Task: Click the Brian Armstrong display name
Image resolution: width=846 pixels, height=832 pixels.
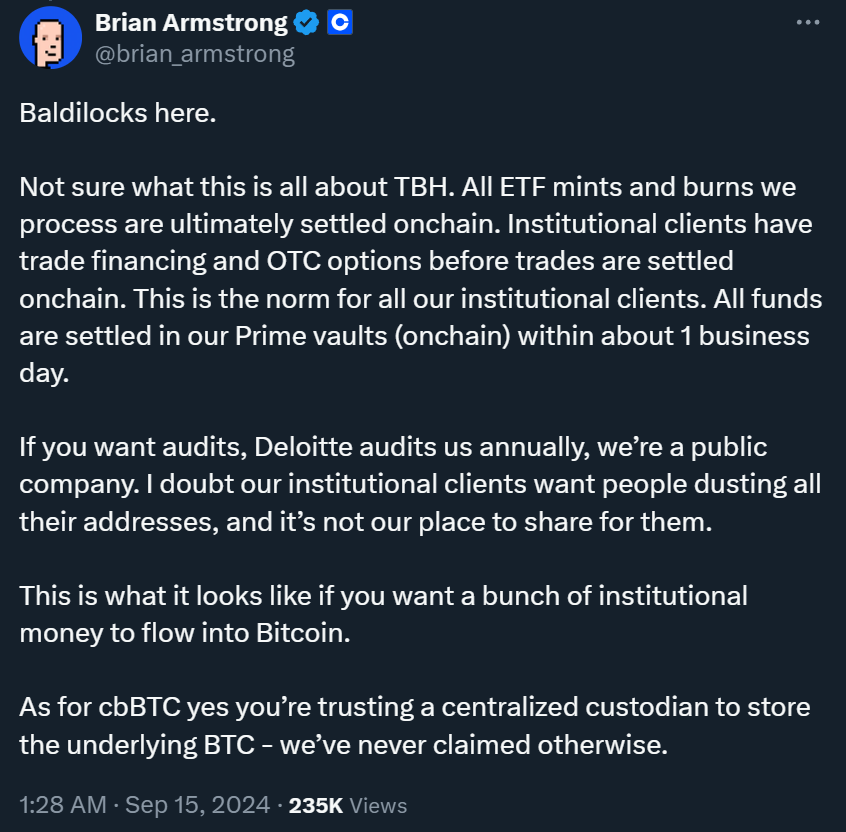Action: point(192,23)
